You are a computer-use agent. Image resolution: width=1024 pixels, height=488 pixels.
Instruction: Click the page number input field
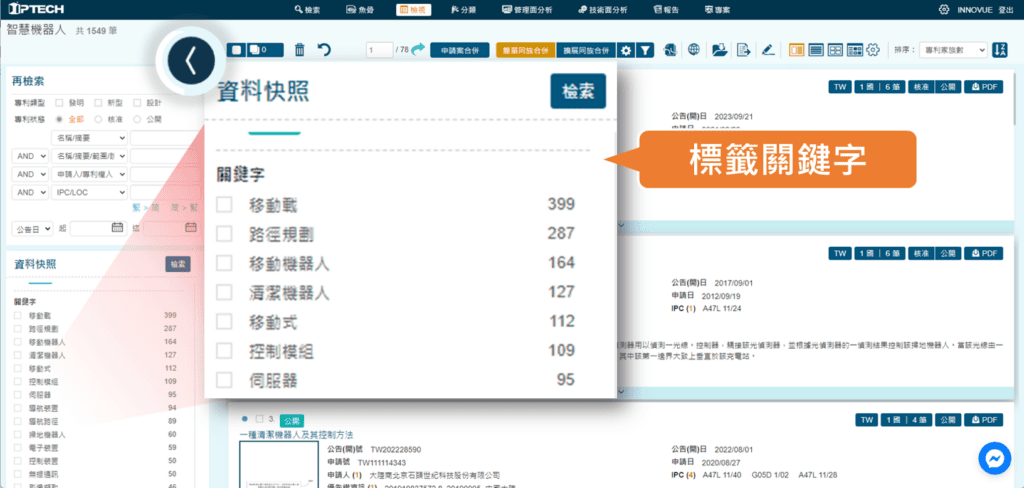[x=378, y=49]
